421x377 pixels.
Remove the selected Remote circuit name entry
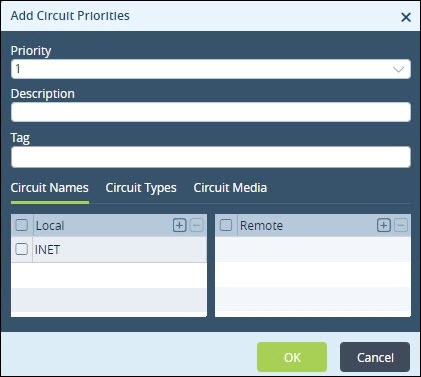pyautogui.click(x=401, y=226)
